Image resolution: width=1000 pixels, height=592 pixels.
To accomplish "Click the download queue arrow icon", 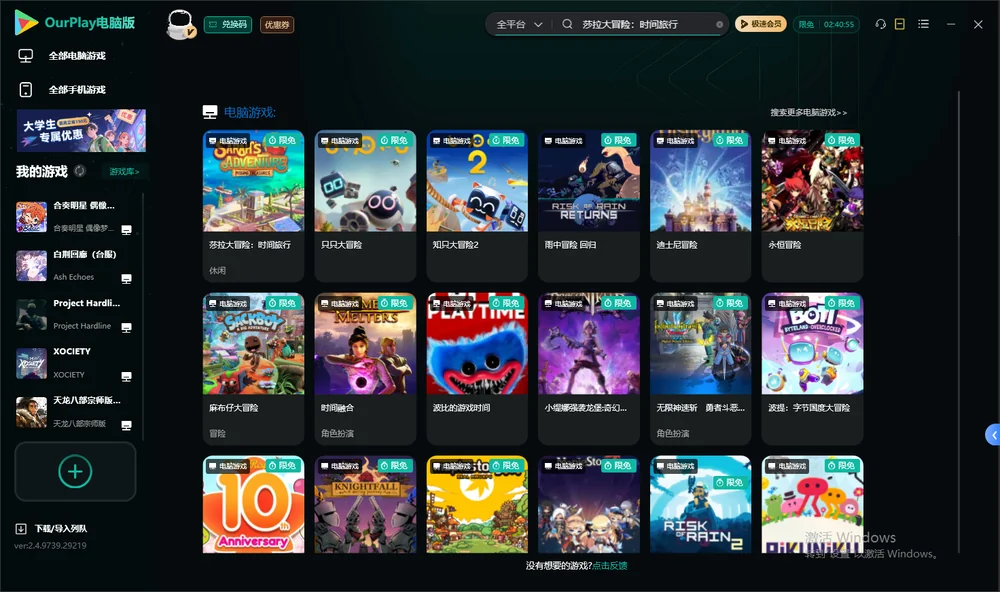I will [x=21, y=529].
